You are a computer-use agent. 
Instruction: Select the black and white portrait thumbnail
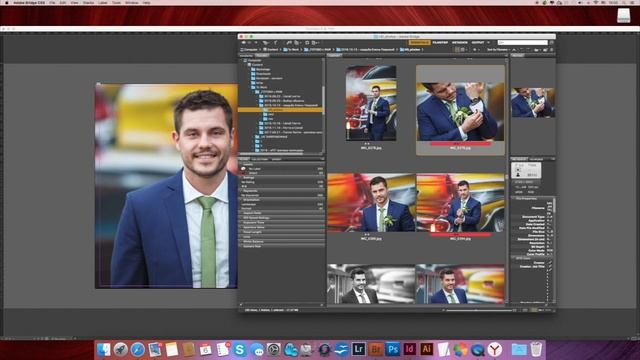click(371, 284)
